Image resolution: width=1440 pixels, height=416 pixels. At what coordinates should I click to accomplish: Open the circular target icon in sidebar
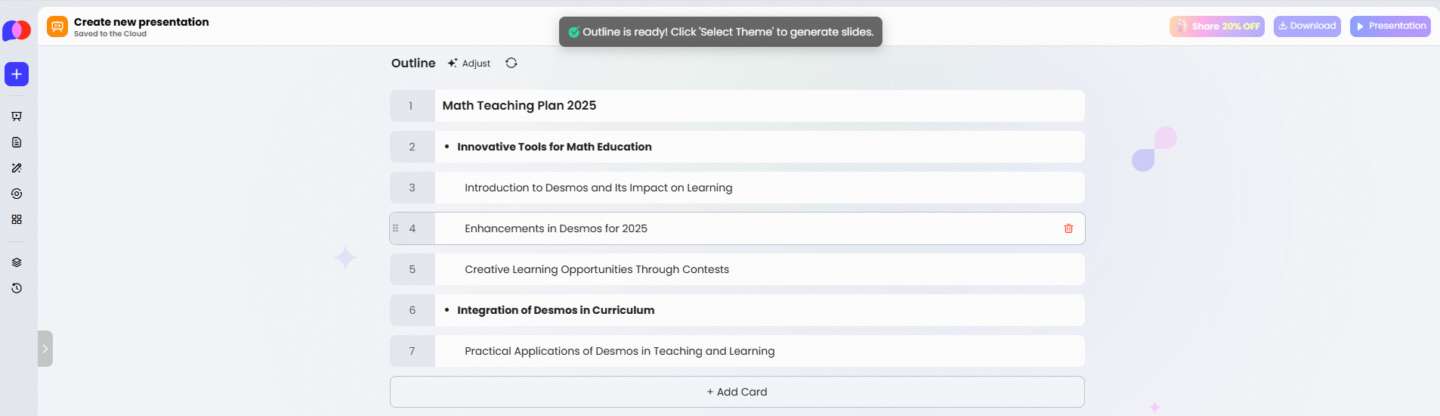pos(16,194)
